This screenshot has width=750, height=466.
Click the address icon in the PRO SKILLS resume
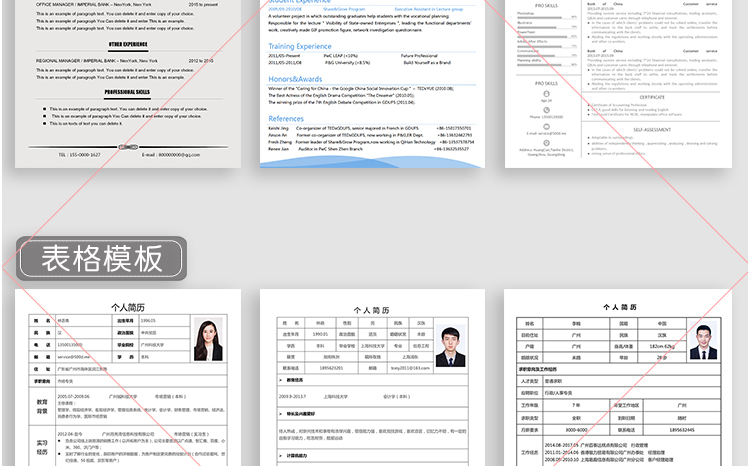(546, 143)
